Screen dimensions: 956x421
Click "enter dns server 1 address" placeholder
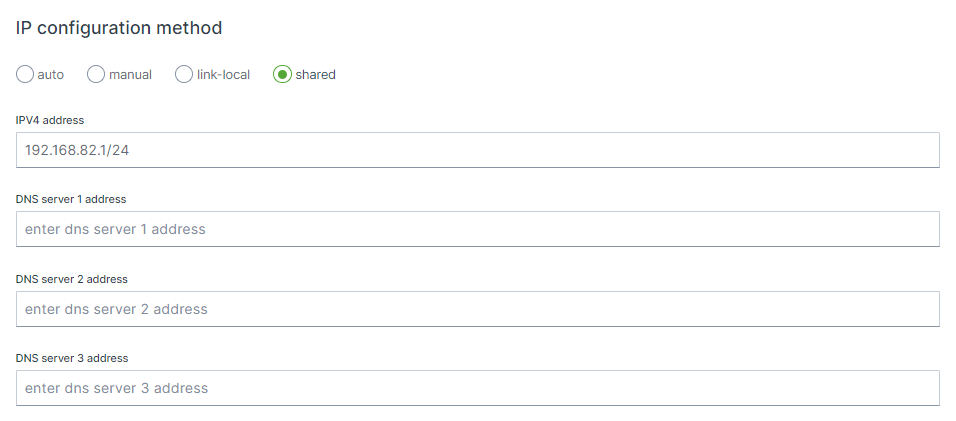pyautogui.click(x=115, y=229)
